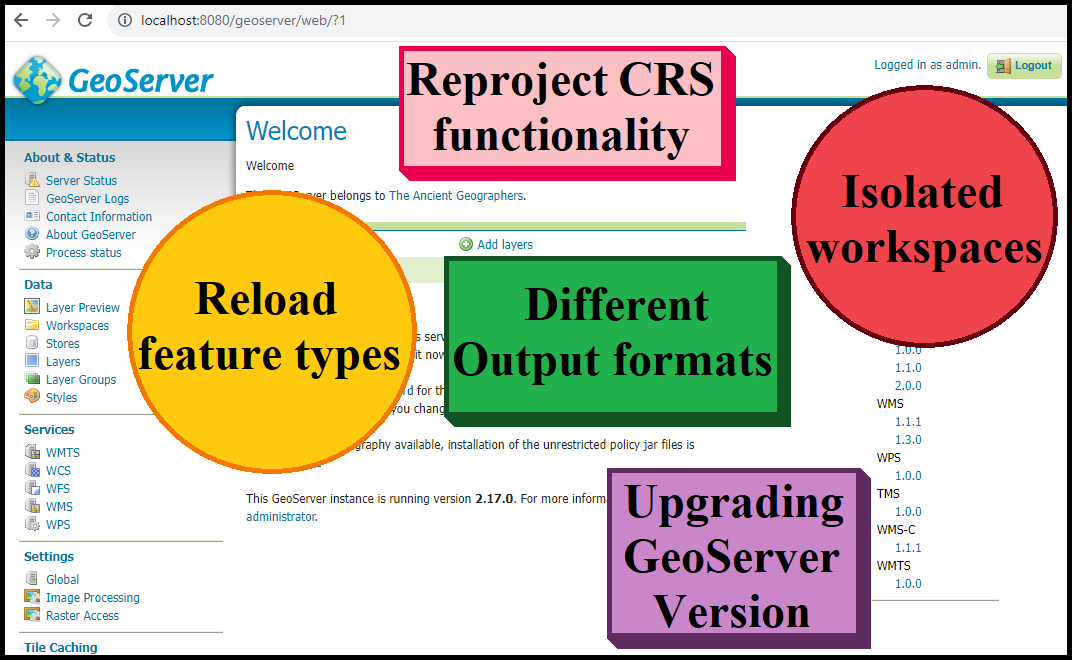1072x660 pixels.
Task: Click the Layer Groups stacked icon
Action: coord(32,378)
